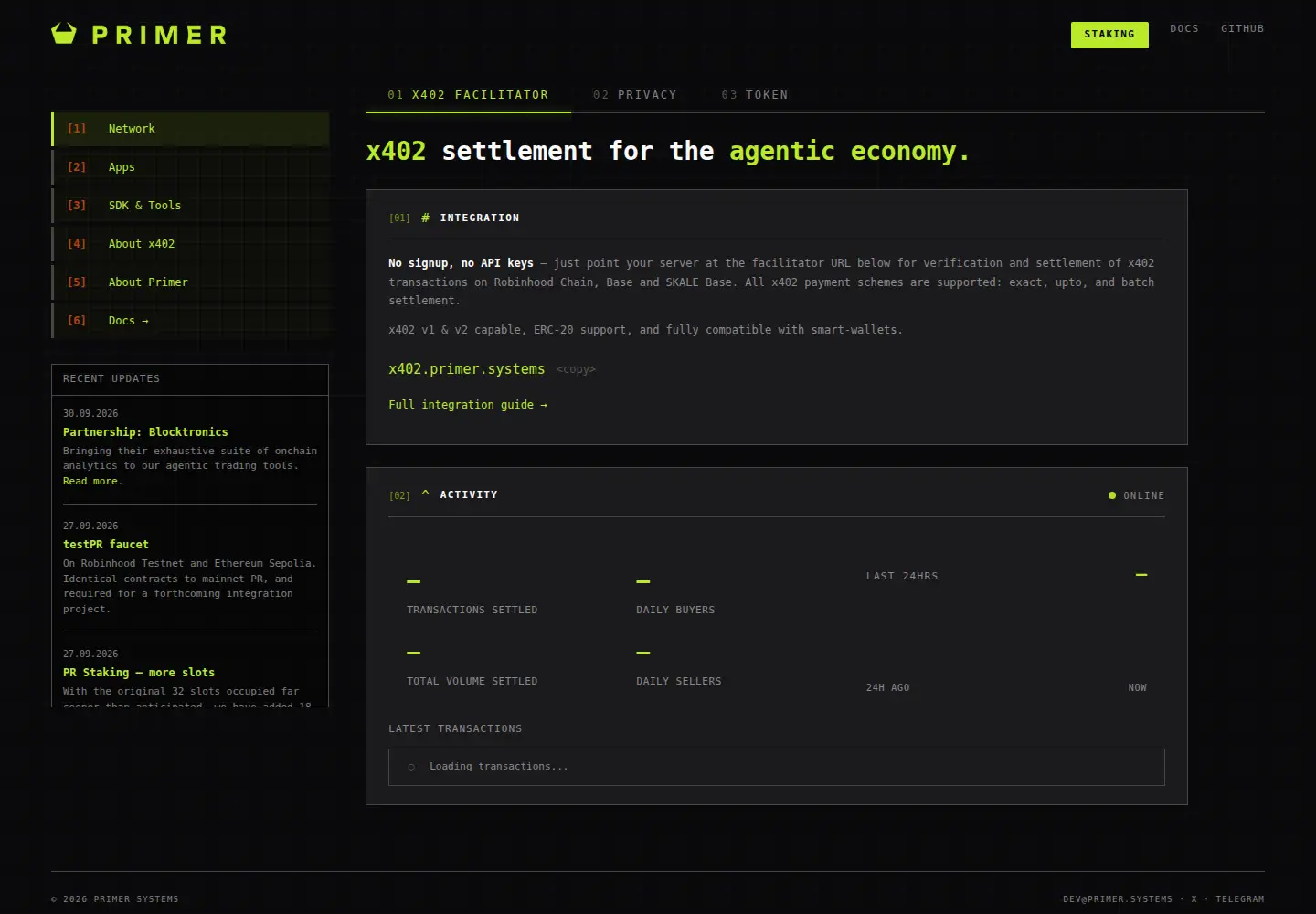Select Network in the sidebar
1316x914 pixels.
pyautogui.click(x=190, y=129)
